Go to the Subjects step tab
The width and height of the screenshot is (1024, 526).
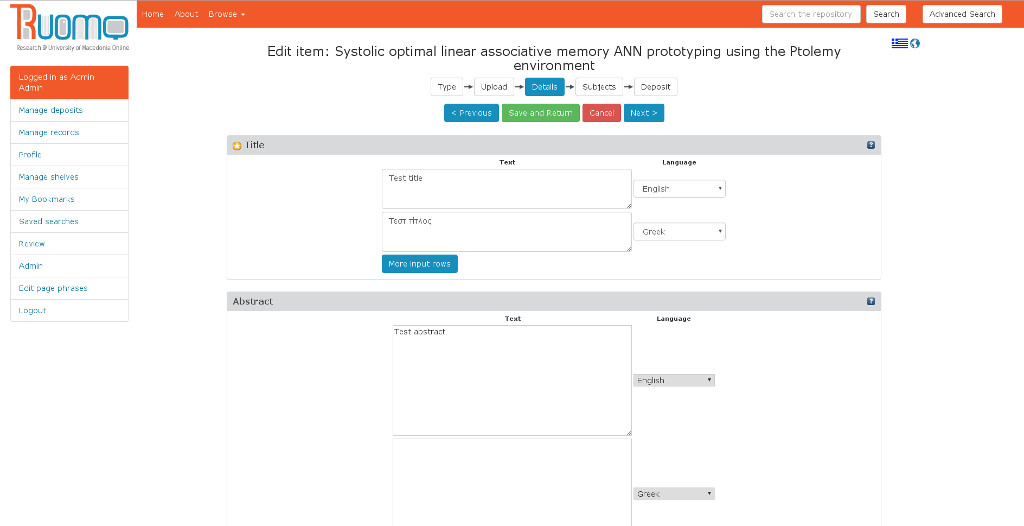(598, 87)
